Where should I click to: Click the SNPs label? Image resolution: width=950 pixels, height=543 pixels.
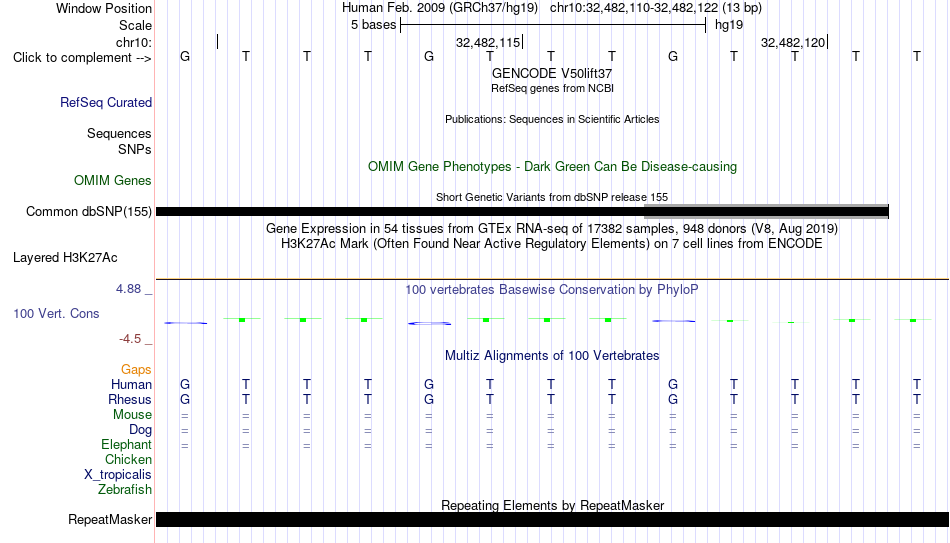(135, 149)
